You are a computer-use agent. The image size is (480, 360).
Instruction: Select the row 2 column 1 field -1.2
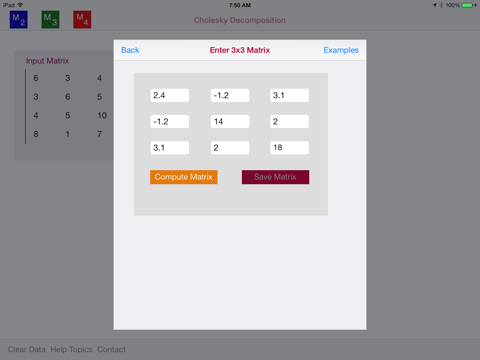click(x=170, y=122)
